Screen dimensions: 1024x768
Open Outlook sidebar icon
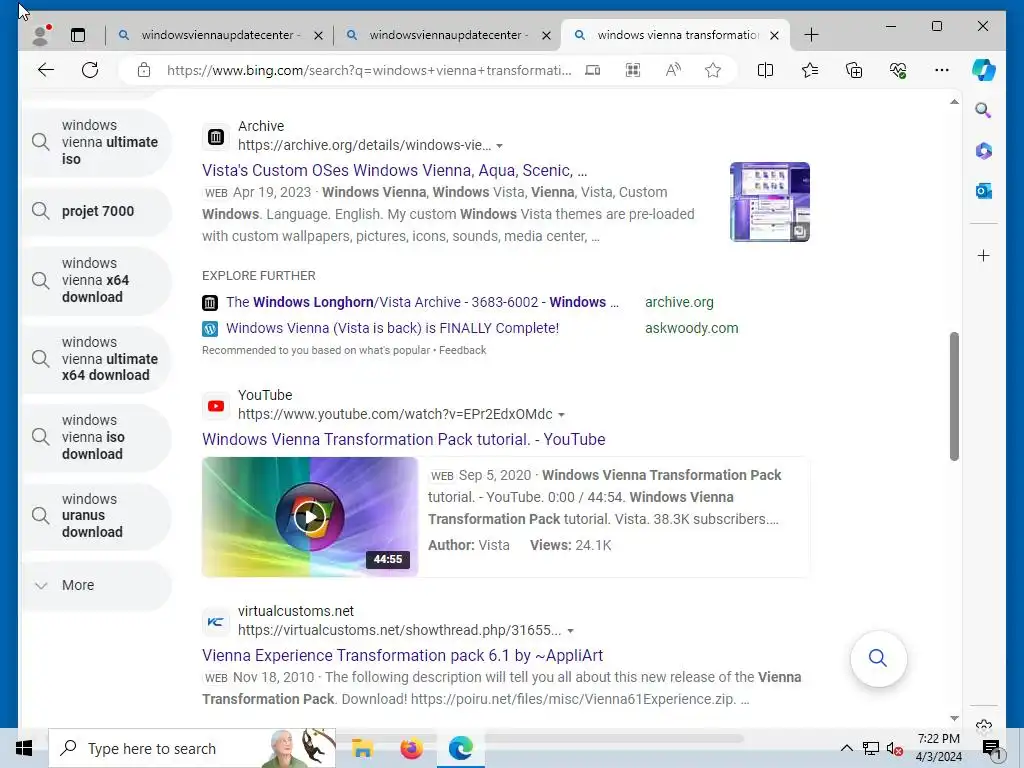click(984, 191)
